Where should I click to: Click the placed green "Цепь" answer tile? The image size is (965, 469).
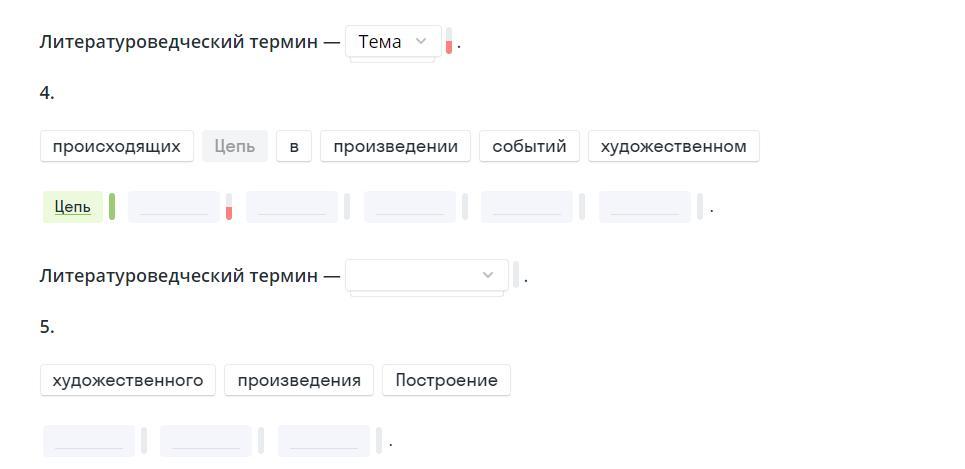coord(73,207)
